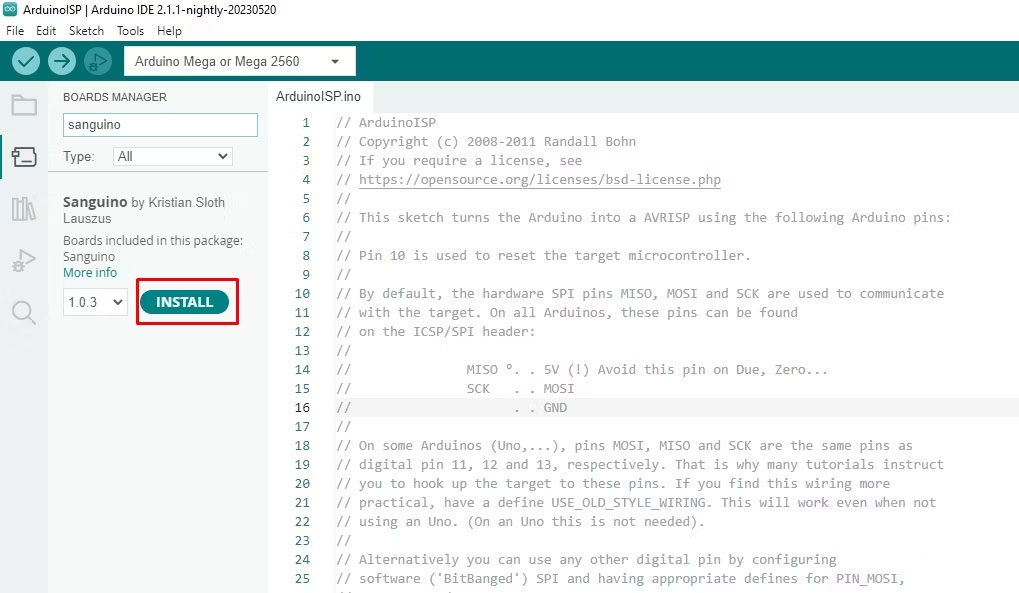Click the INSTALL button for Sanguino
Viewport: 1019px width, 593px height.
click(x=185, y=302)
